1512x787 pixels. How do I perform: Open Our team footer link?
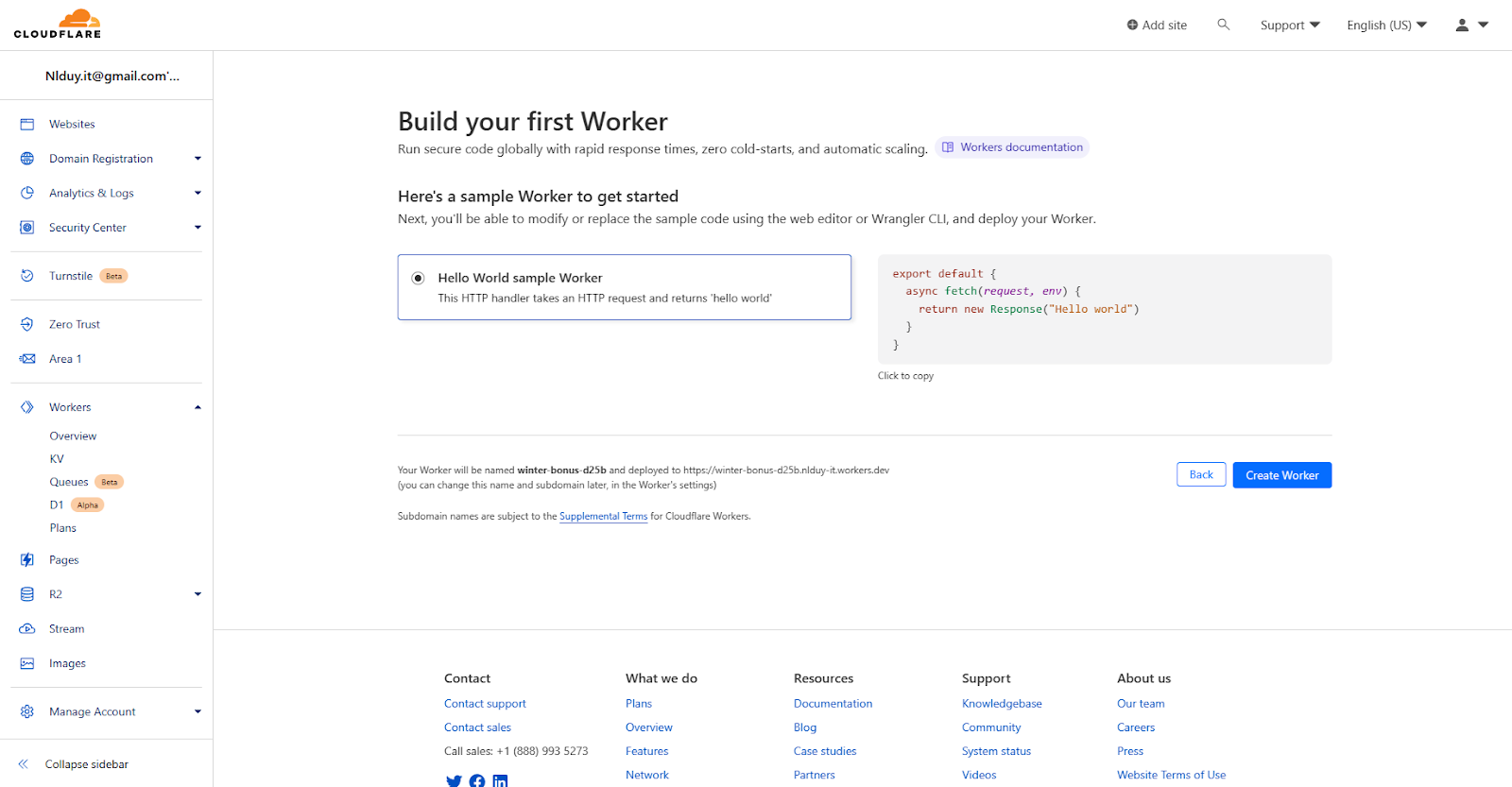click(1141, 704)
